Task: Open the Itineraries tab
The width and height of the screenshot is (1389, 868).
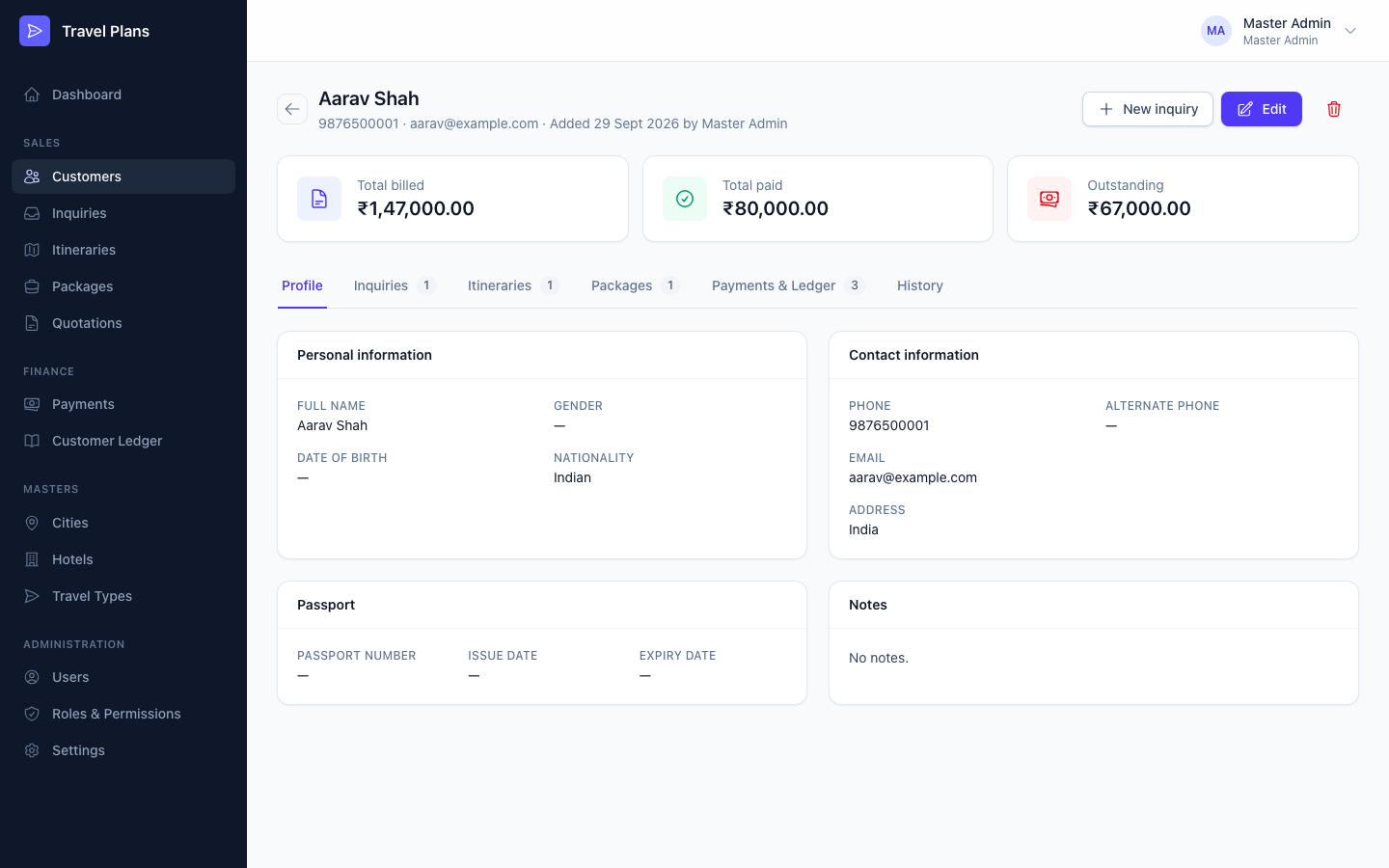Action: [x=513, y=285]
